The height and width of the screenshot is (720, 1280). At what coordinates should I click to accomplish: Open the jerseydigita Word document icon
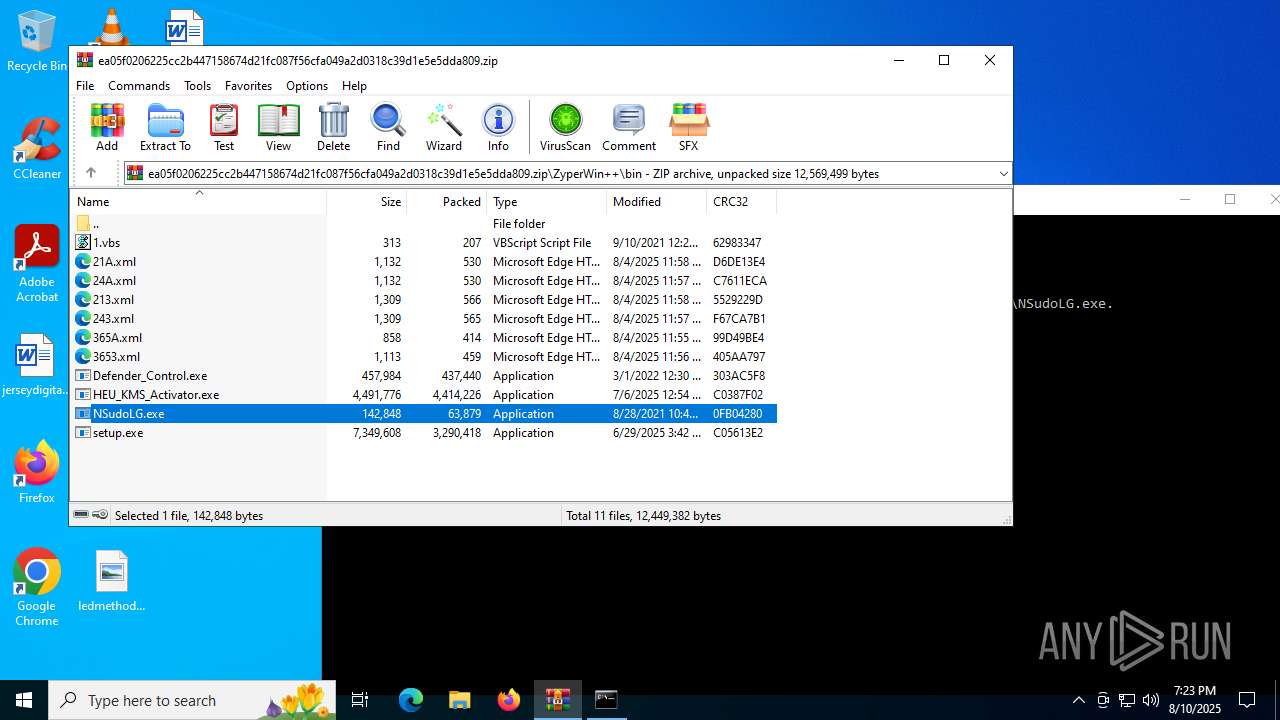pos(35,365)
